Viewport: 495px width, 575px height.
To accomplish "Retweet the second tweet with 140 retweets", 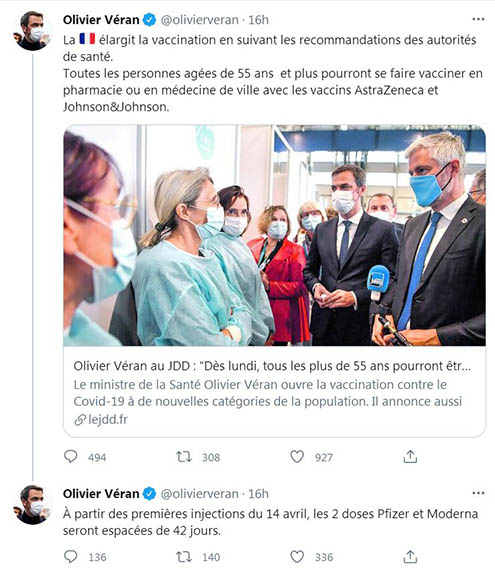I will [x=184, y=557].
